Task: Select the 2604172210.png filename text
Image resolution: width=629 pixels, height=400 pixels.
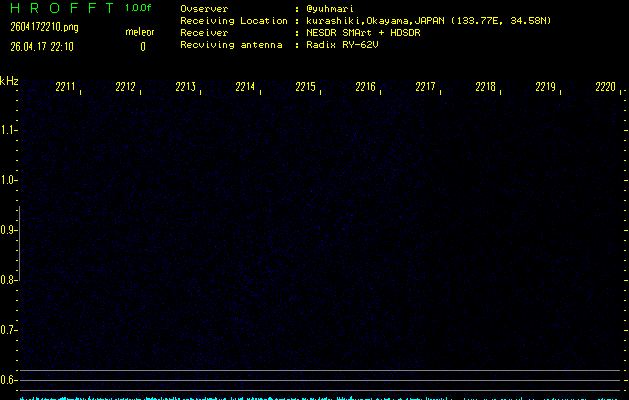Action: pyautogui.click(x=45, y=27)
